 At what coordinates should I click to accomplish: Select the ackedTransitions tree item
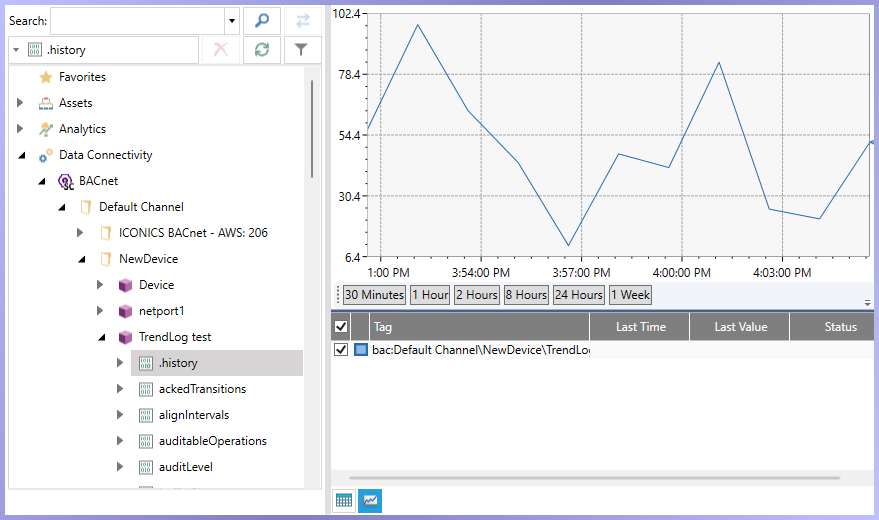pos(202,389)
